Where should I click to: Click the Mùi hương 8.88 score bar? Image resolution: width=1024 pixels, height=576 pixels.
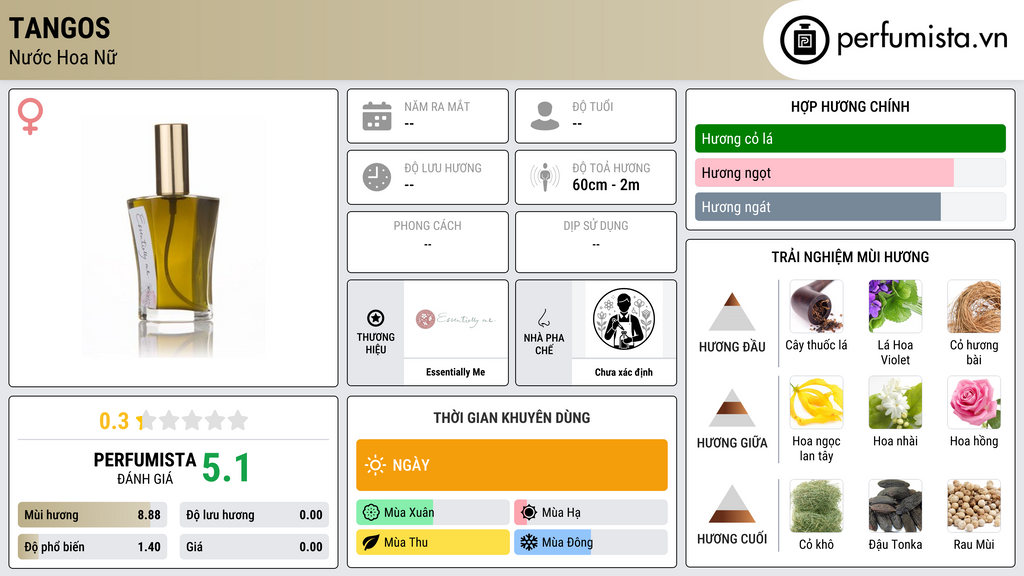[x=92, y=515]
